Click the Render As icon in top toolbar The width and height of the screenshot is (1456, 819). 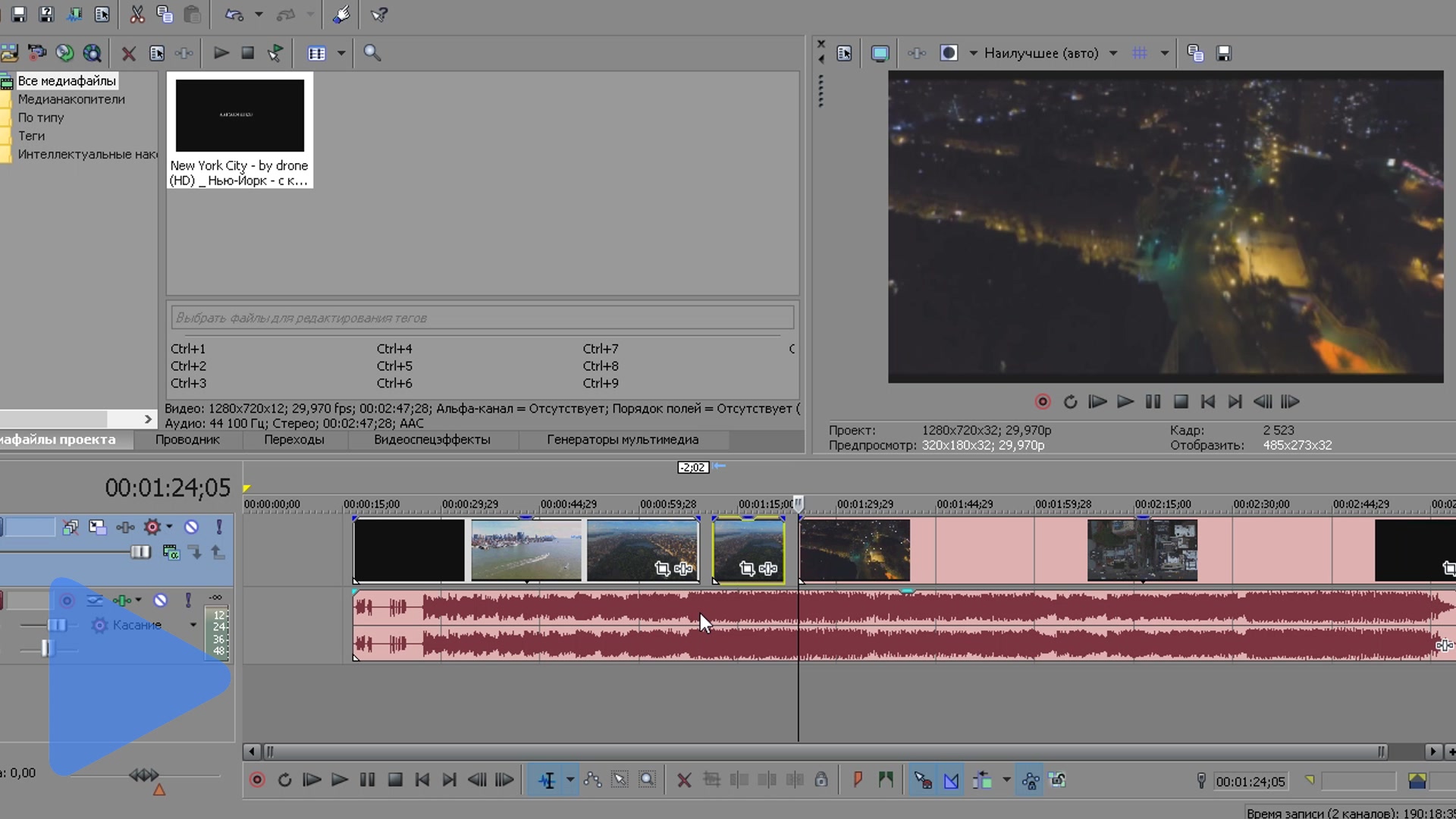[x=74, y=14]
